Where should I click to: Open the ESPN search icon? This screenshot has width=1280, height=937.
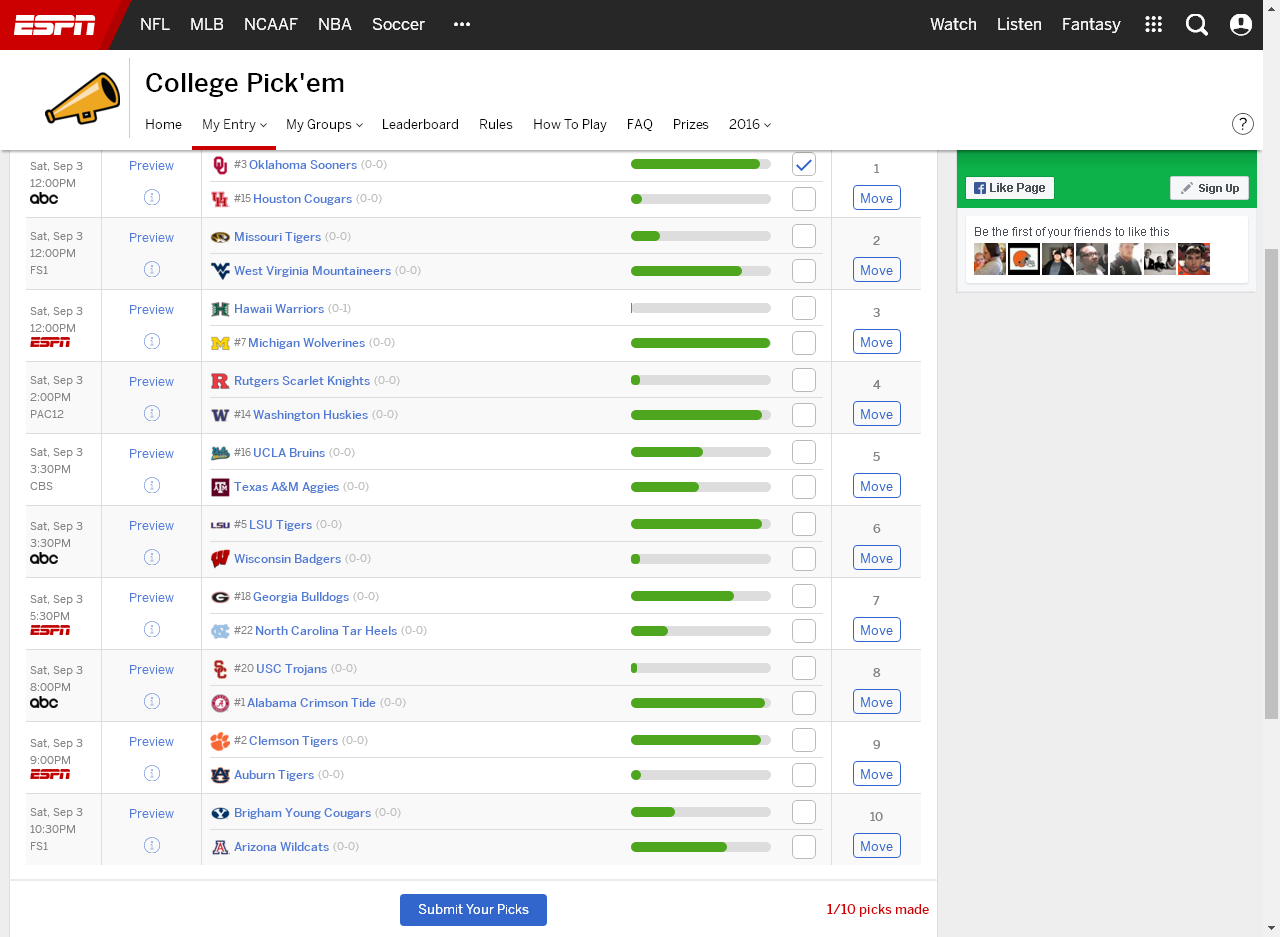[1197, 25]
